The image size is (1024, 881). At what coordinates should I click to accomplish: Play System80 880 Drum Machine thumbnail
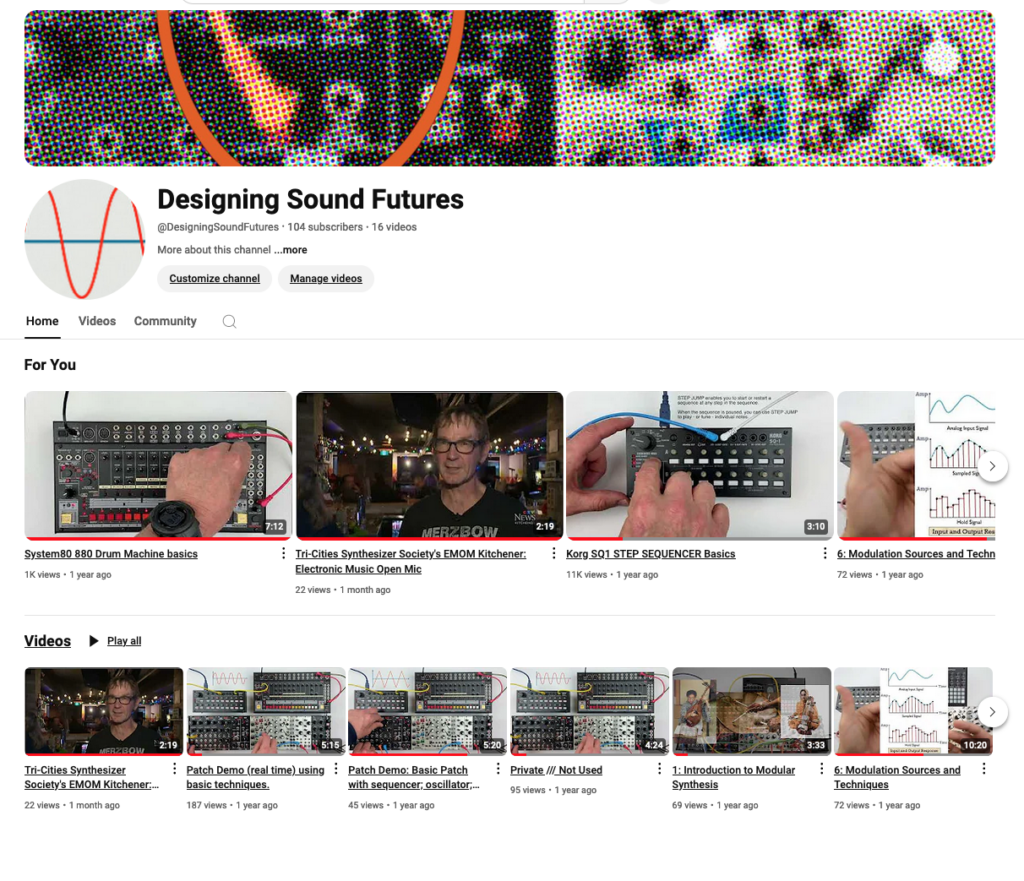[x=158, y=466]
